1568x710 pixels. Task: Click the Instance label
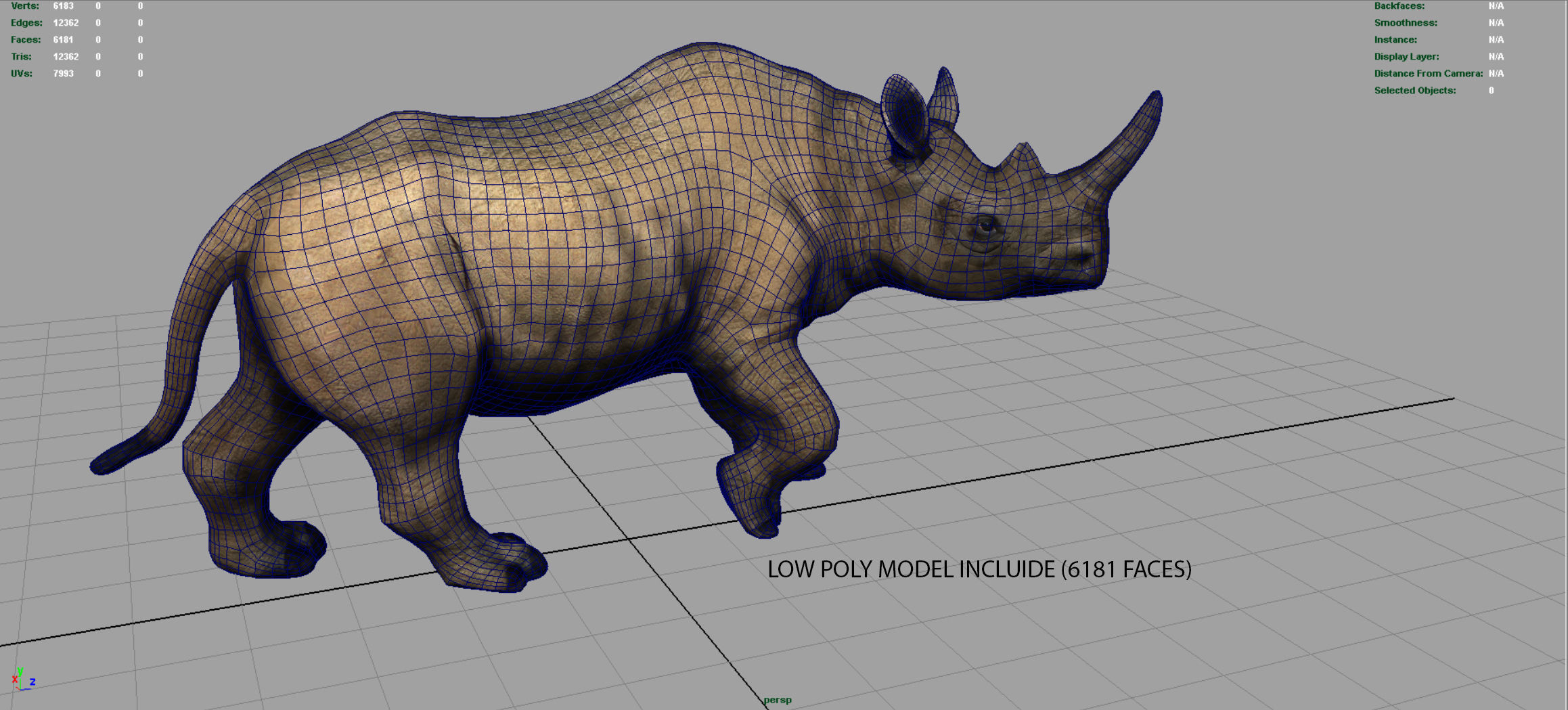pos(1395,40)
